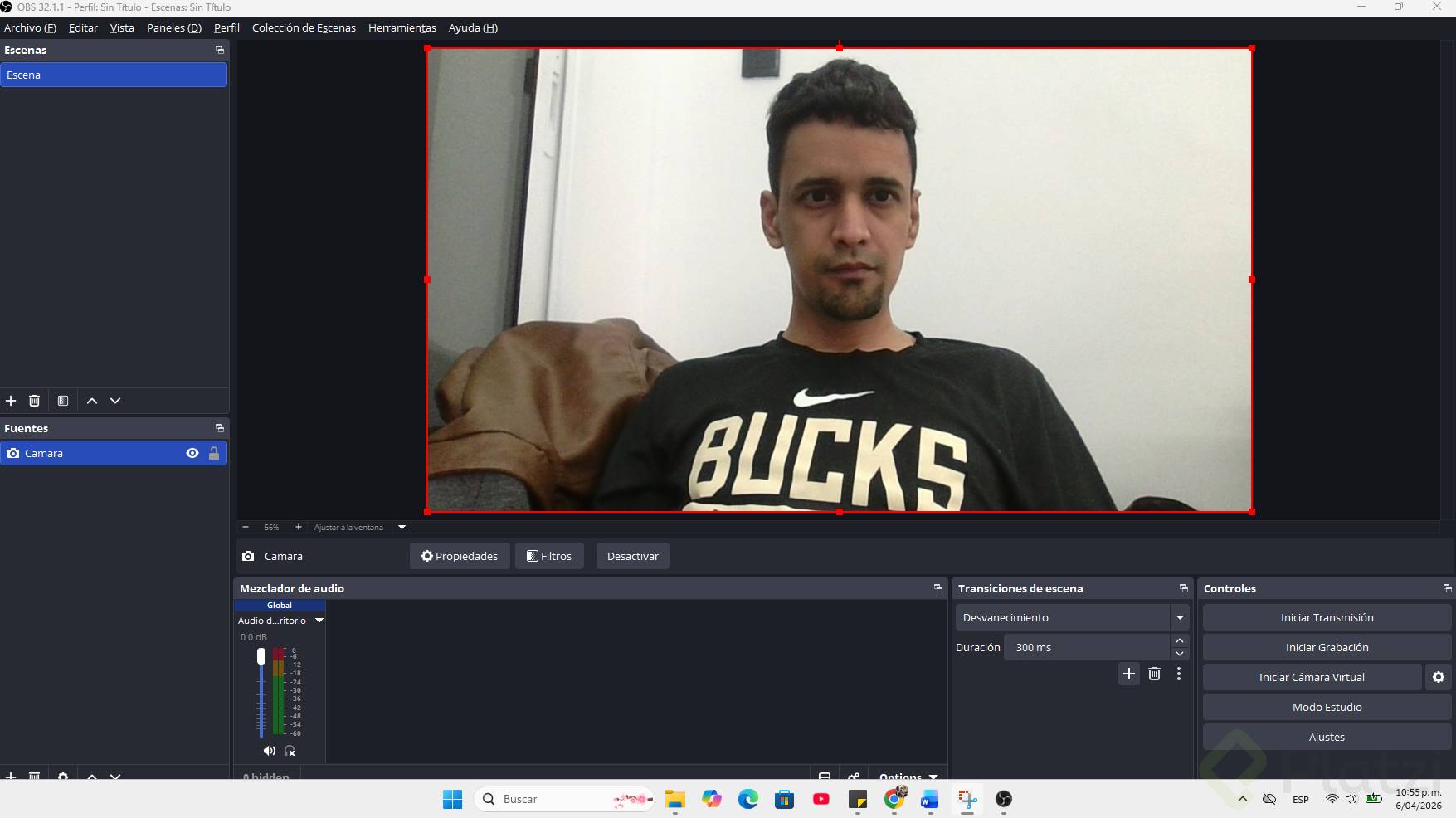Click the desktop audio volume fader handle

[261, 656]
